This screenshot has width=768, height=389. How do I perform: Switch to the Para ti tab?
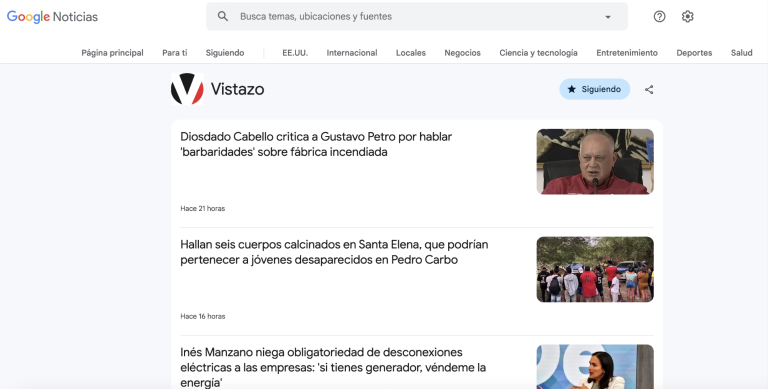tap(174, 53)
